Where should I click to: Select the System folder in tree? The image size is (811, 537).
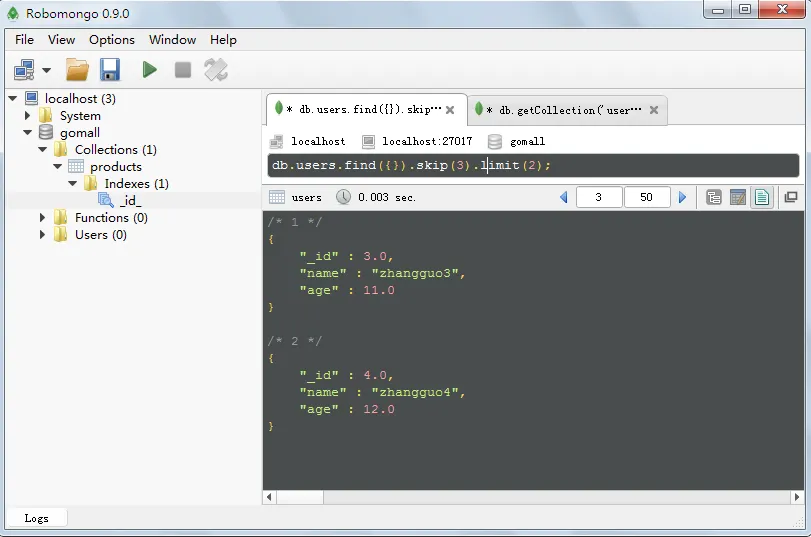pos(80,115)
